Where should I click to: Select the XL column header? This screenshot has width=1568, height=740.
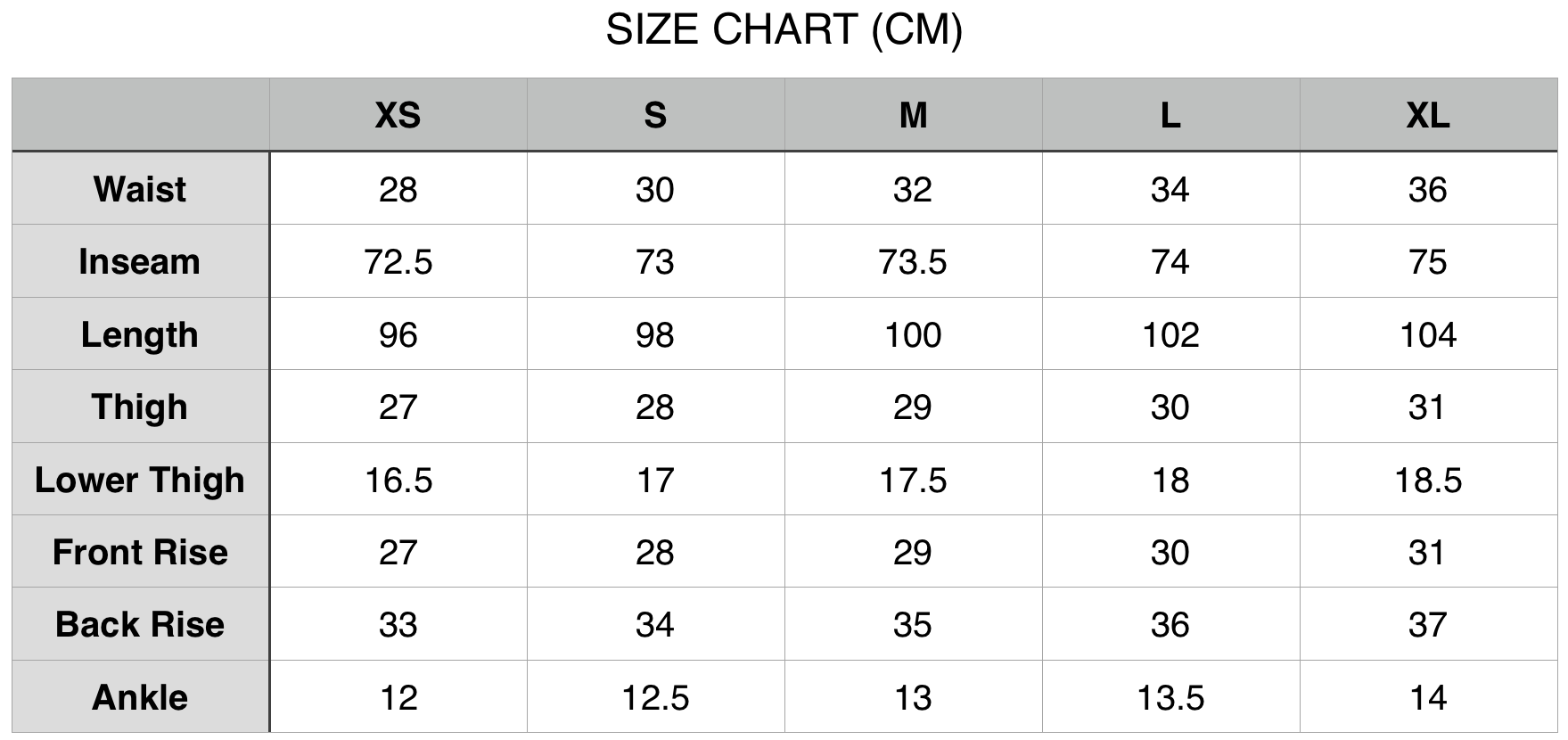point(1428,115)
